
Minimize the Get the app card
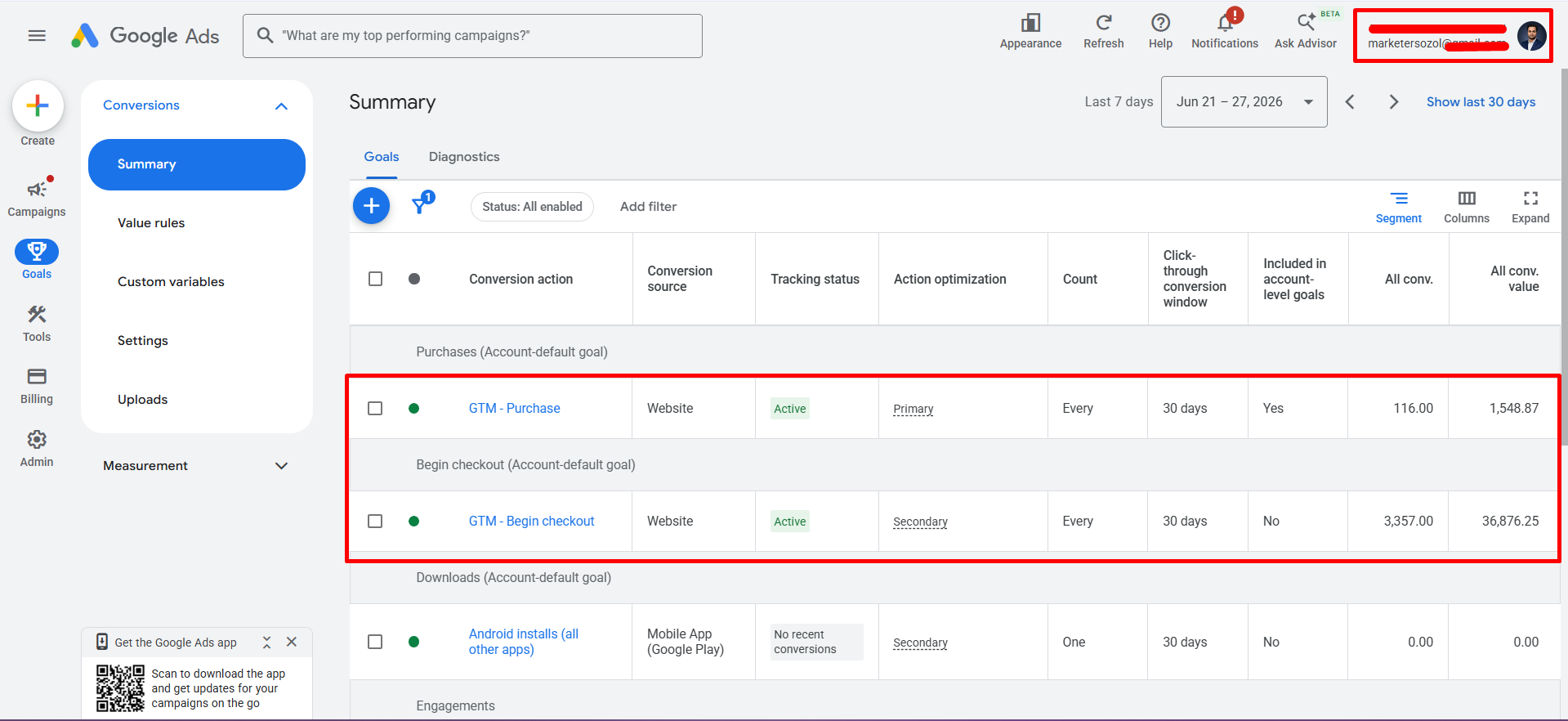266,643
